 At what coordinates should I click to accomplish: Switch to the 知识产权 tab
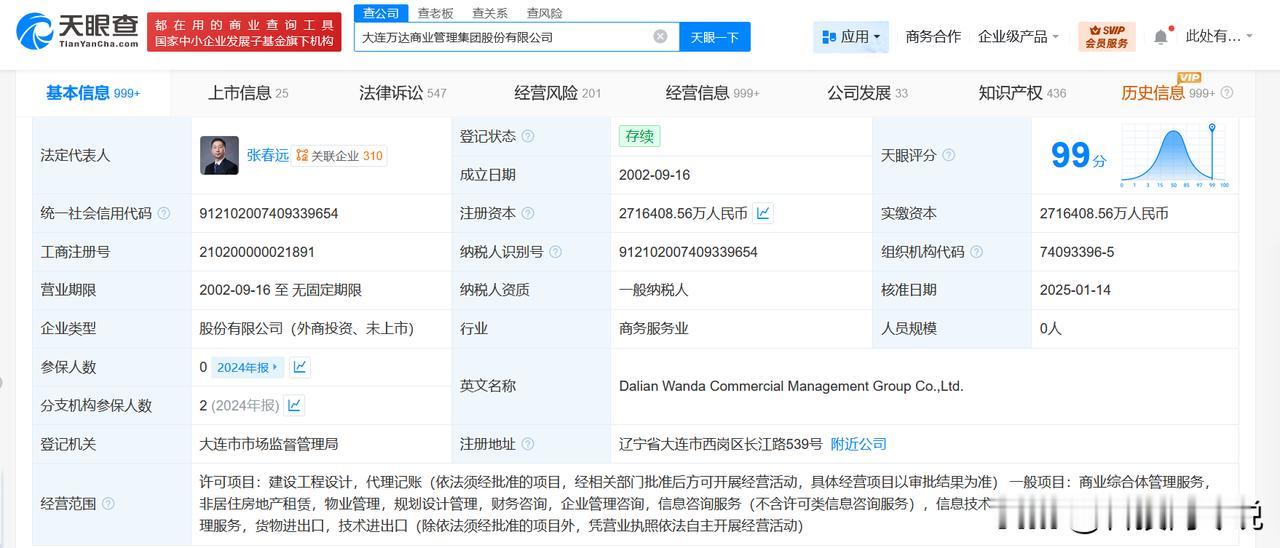click(1022, 93)
